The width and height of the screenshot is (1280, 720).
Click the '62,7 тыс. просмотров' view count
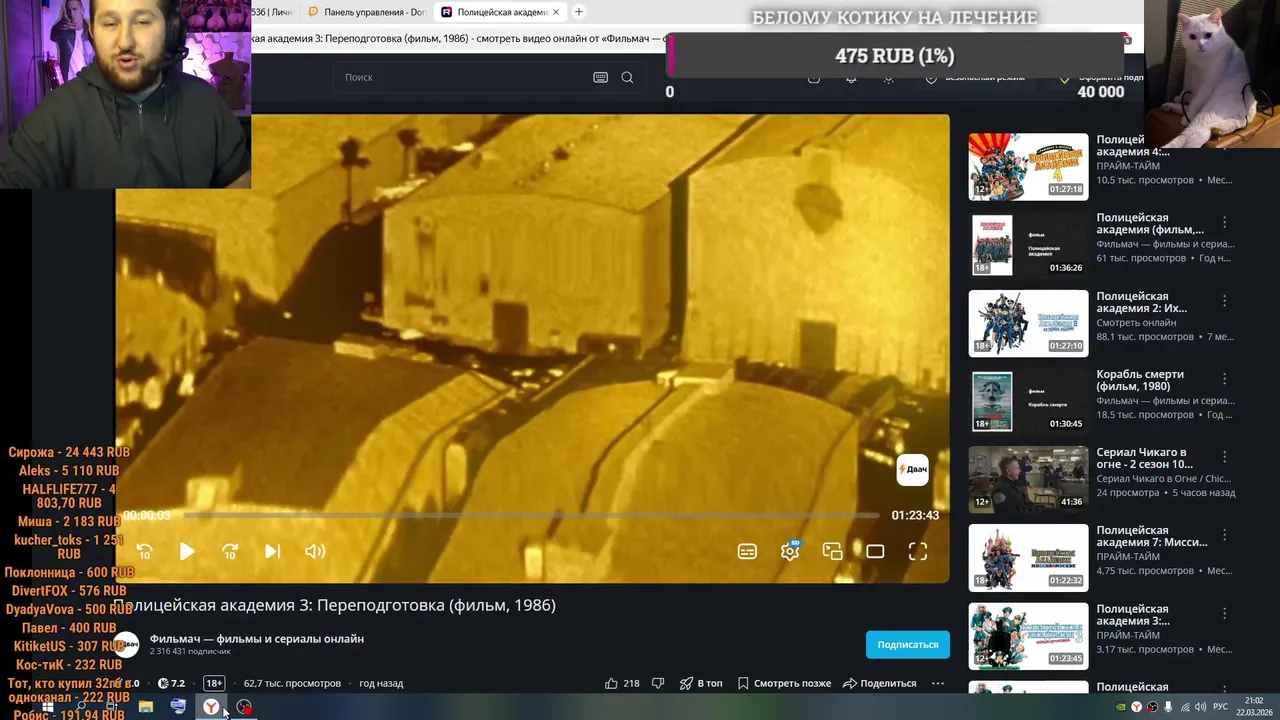[x=292, y=683]
